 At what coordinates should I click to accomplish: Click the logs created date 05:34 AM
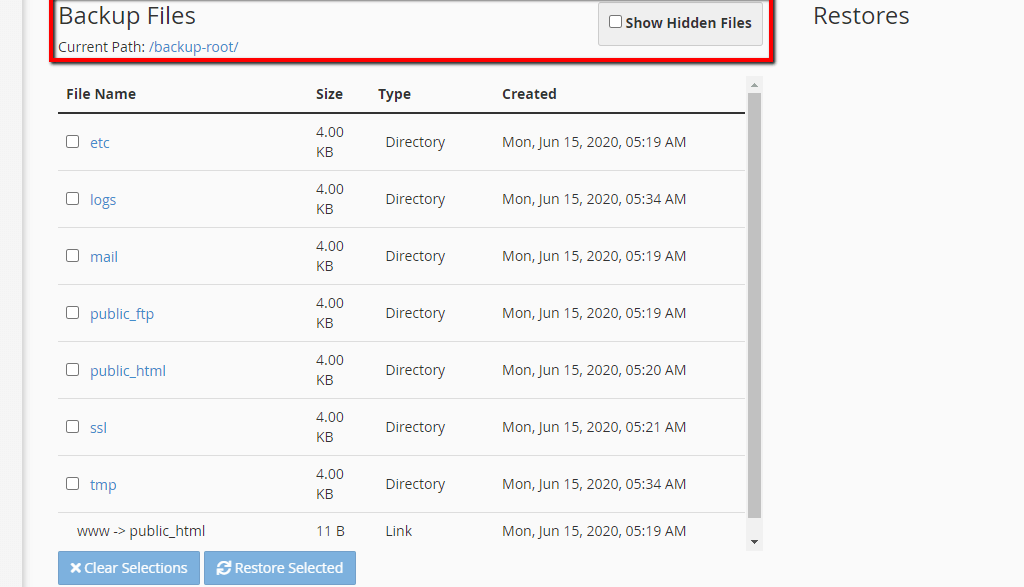coord(594,199)
